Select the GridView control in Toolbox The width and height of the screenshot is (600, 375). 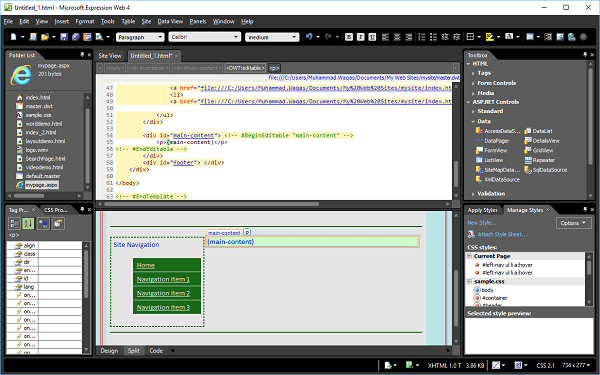(x=539, y=150)
